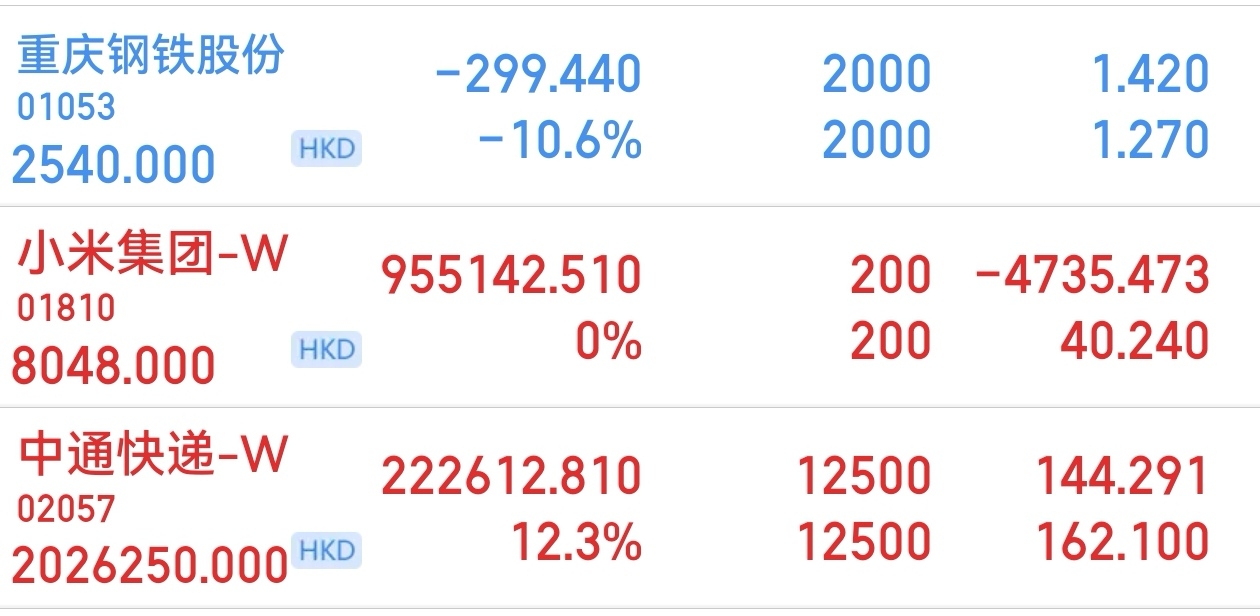Click the HKD badge in 中通快递-W row

coord(326,550)
